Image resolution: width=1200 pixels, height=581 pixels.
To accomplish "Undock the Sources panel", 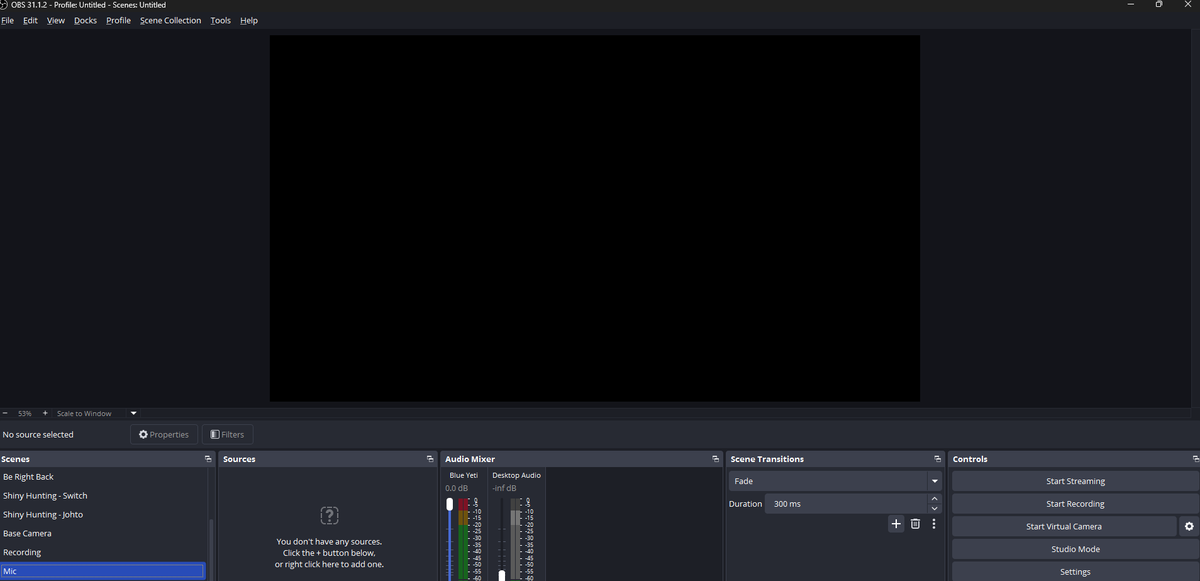I will [430, 459].
